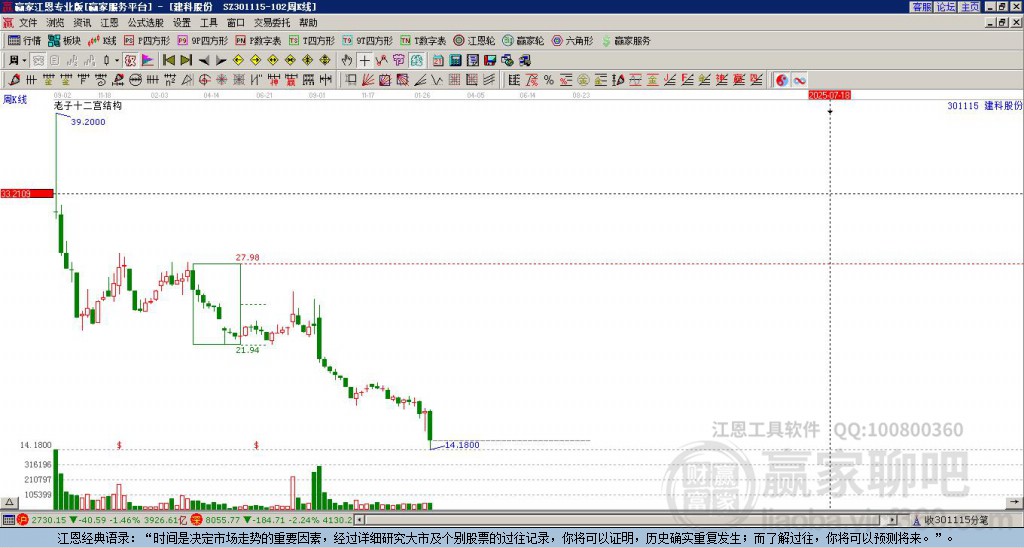Viewport: 1024px width, 548px height.
Task: Open the 帮助 menu
Action: (x=308, y=23)
